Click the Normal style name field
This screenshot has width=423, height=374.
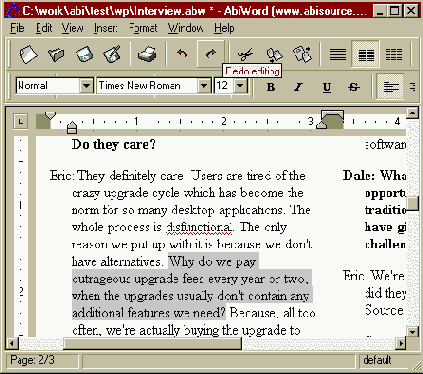click(x=48, y=86)
